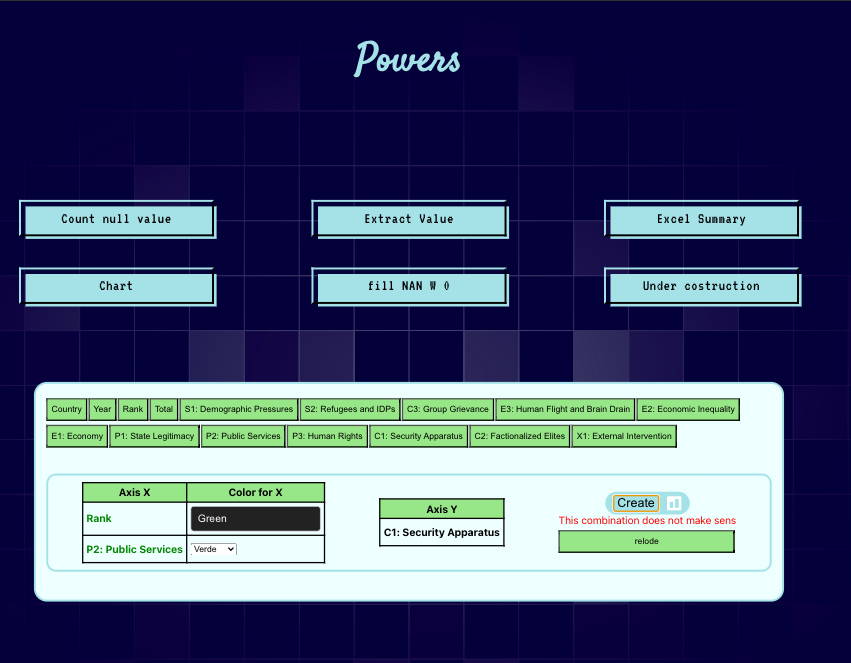Toggle the Year column tag

point(102,409)
